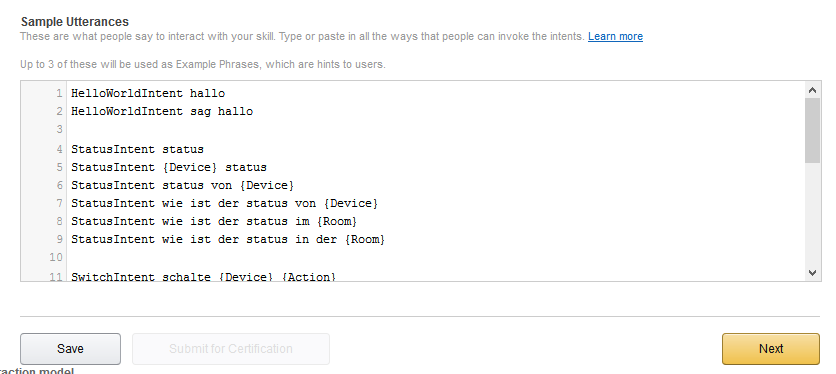Viewport: 836px width, 374px height.
Task: Click line 11 'SwitchIntent schalte {Device} {Action}'
Action: [203, 277]
